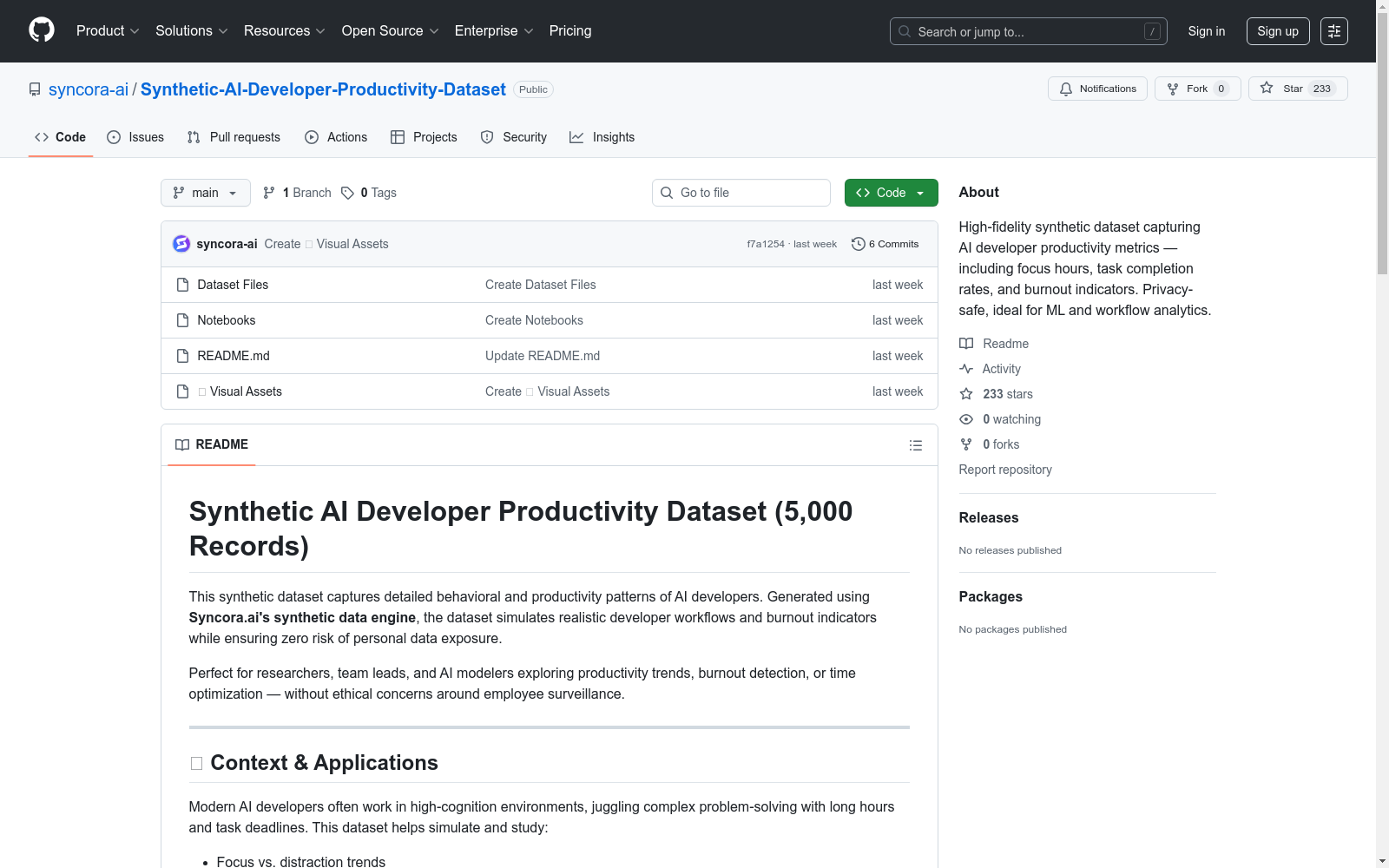The image size is (1389, 868).
Task: Click the file icon beside Notebooks
Action: [182, 320]
